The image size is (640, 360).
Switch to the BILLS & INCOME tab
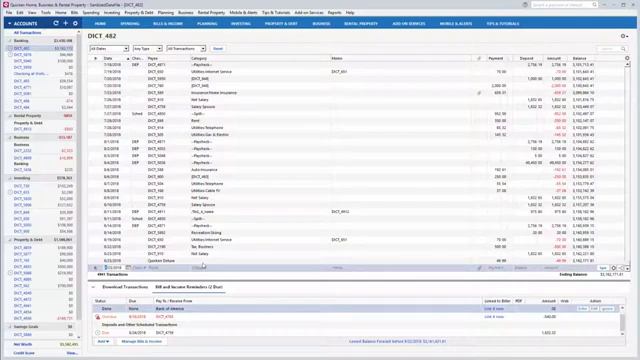168,24
